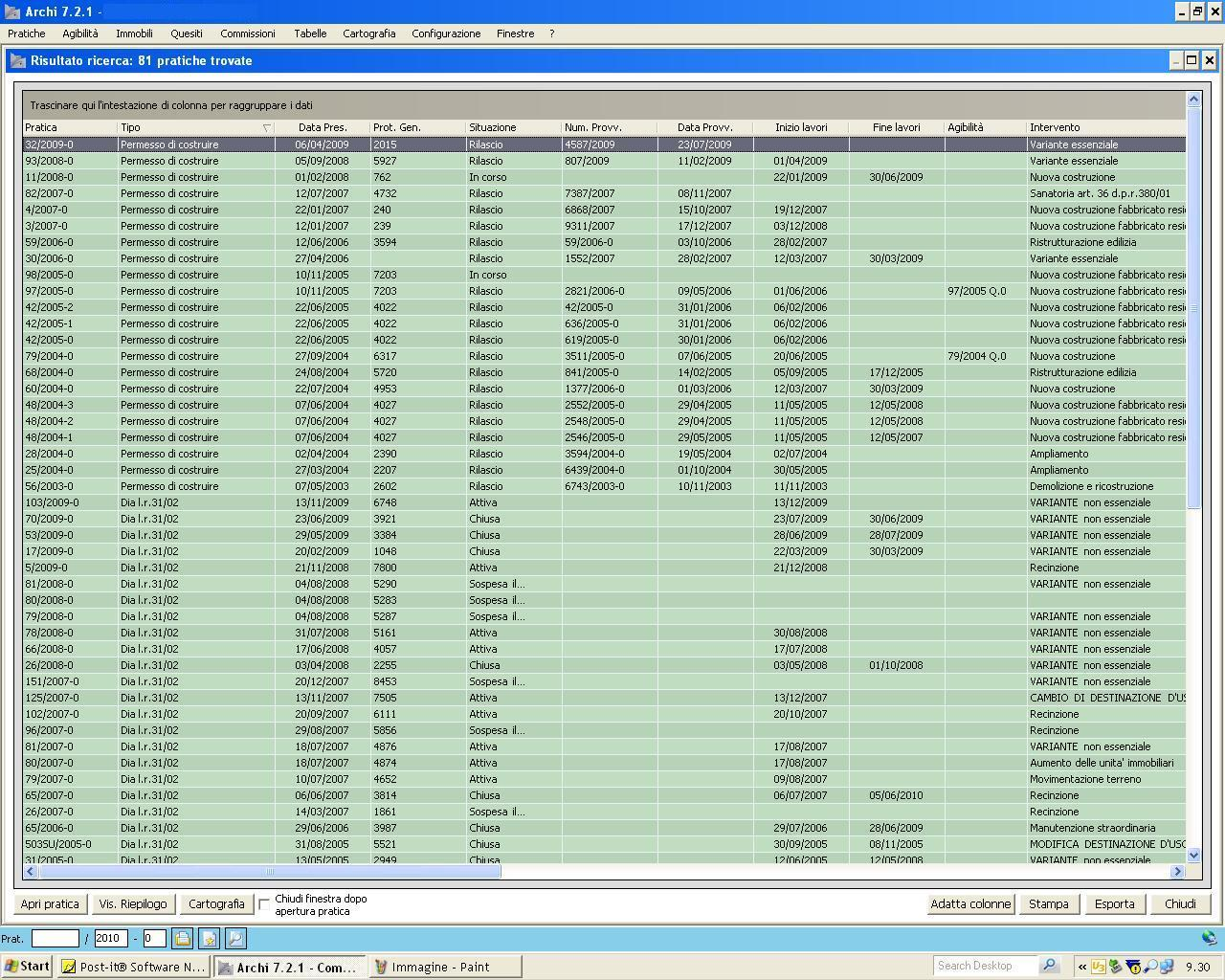Viewport: 1225px width, 980px height.
Task: Click the scroll up arrow of results grid
Action: coord(1193,99)
